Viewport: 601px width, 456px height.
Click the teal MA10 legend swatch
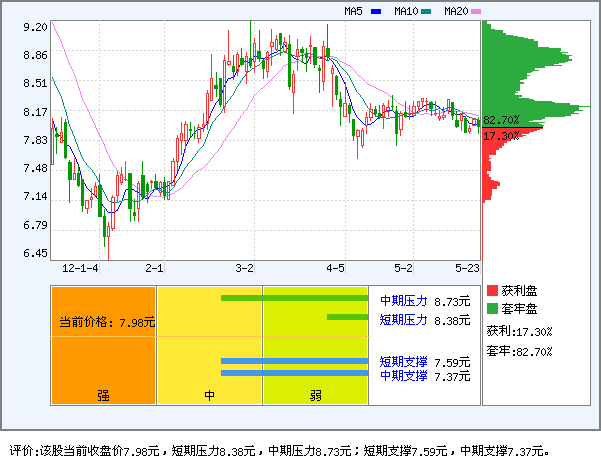pyautogui.click(x=426, y=12)
